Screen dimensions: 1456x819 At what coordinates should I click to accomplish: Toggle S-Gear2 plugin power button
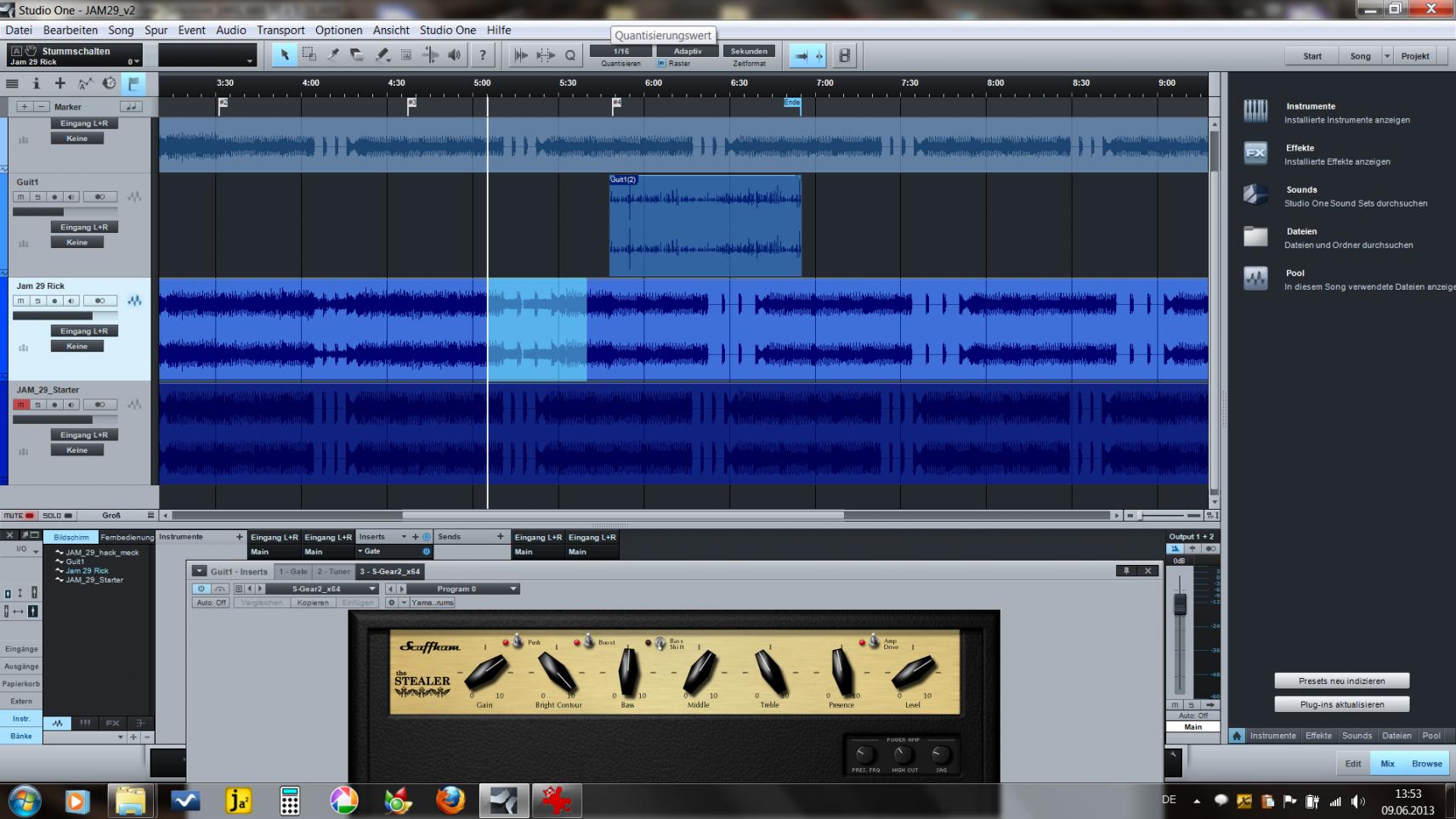click(x=201, y=589)
